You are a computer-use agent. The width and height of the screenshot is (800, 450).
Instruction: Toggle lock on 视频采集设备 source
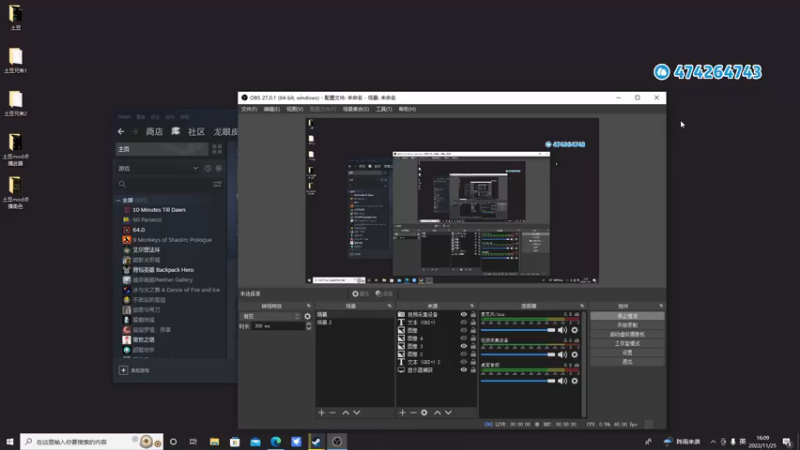point(473,315)
